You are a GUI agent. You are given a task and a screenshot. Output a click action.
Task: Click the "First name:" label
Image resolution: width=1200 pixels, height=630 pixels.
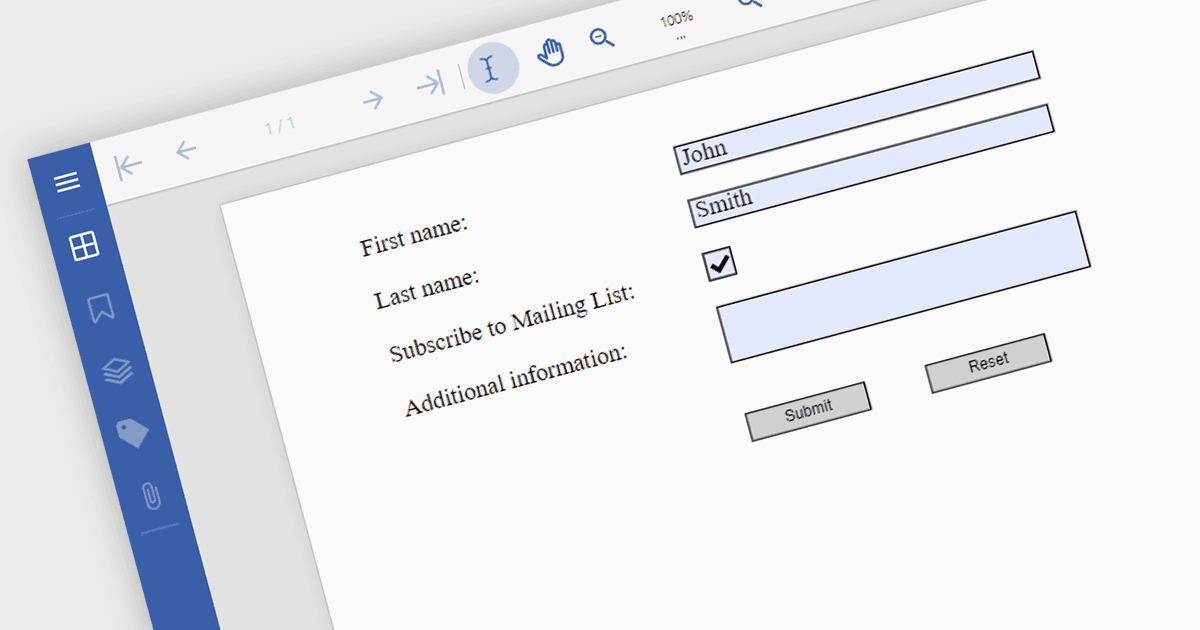pos(414,236)
